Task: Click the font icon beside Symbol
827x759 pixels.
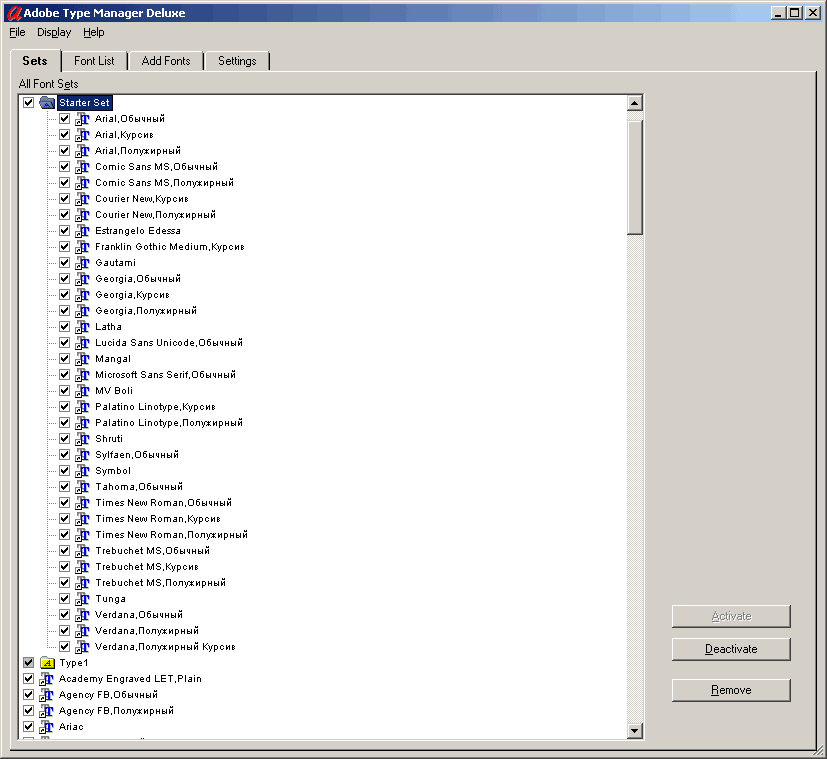Action: [x=82, y=470]
